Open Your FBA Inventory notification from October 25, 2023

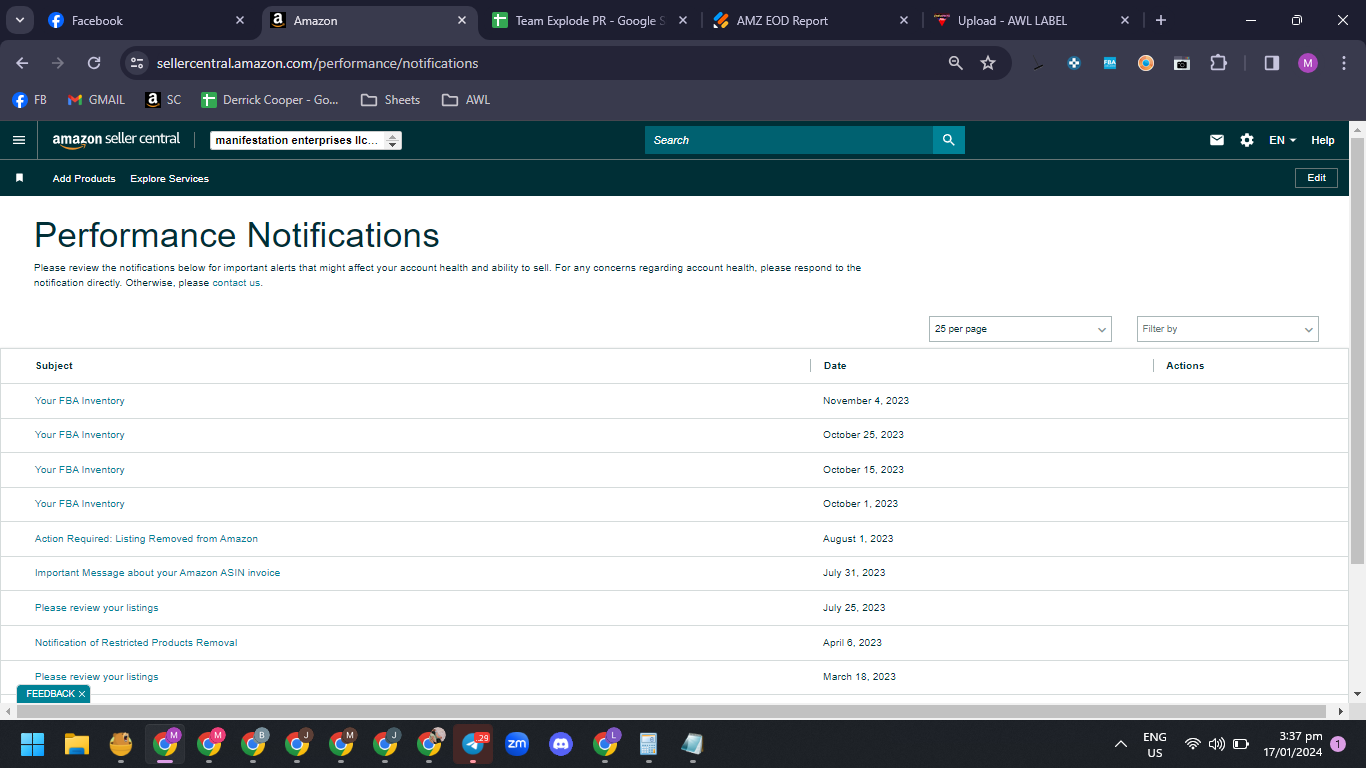click(80, 435)
